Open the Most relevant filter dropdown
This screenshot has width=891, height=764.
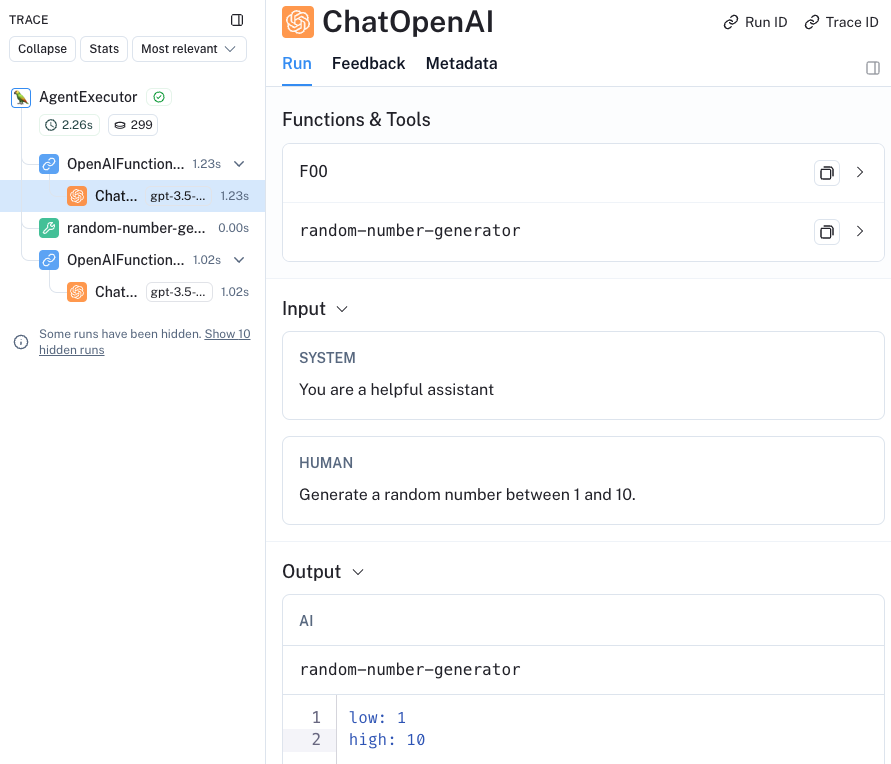tap(189, 49)
